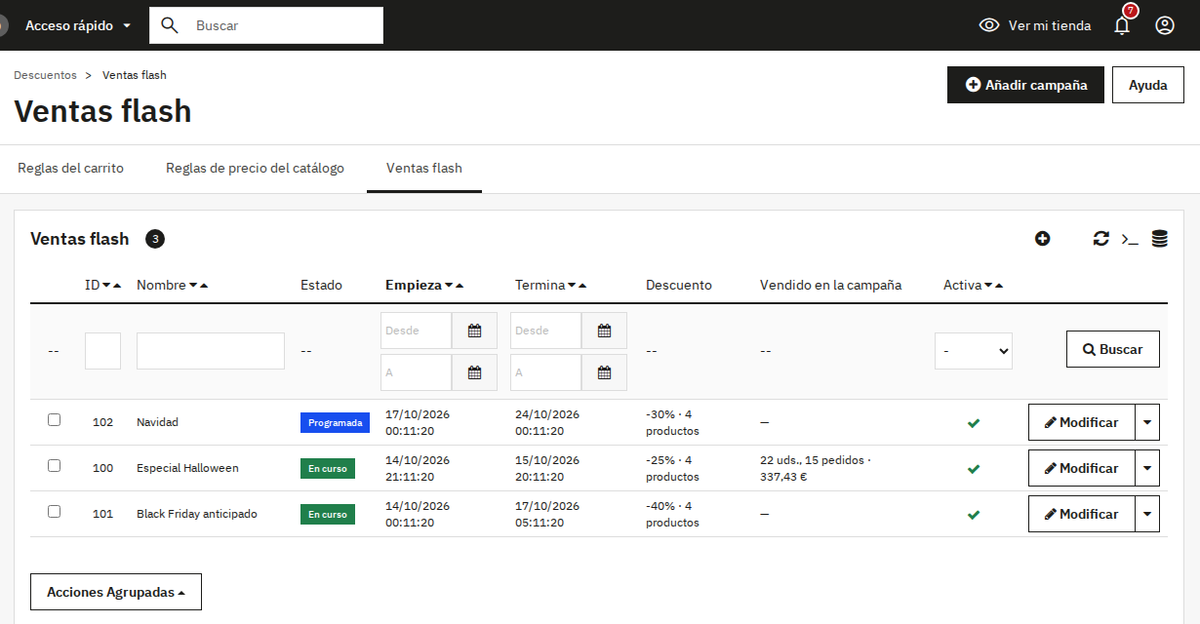
Task: Click the Empieza column header
Action: 413,285
